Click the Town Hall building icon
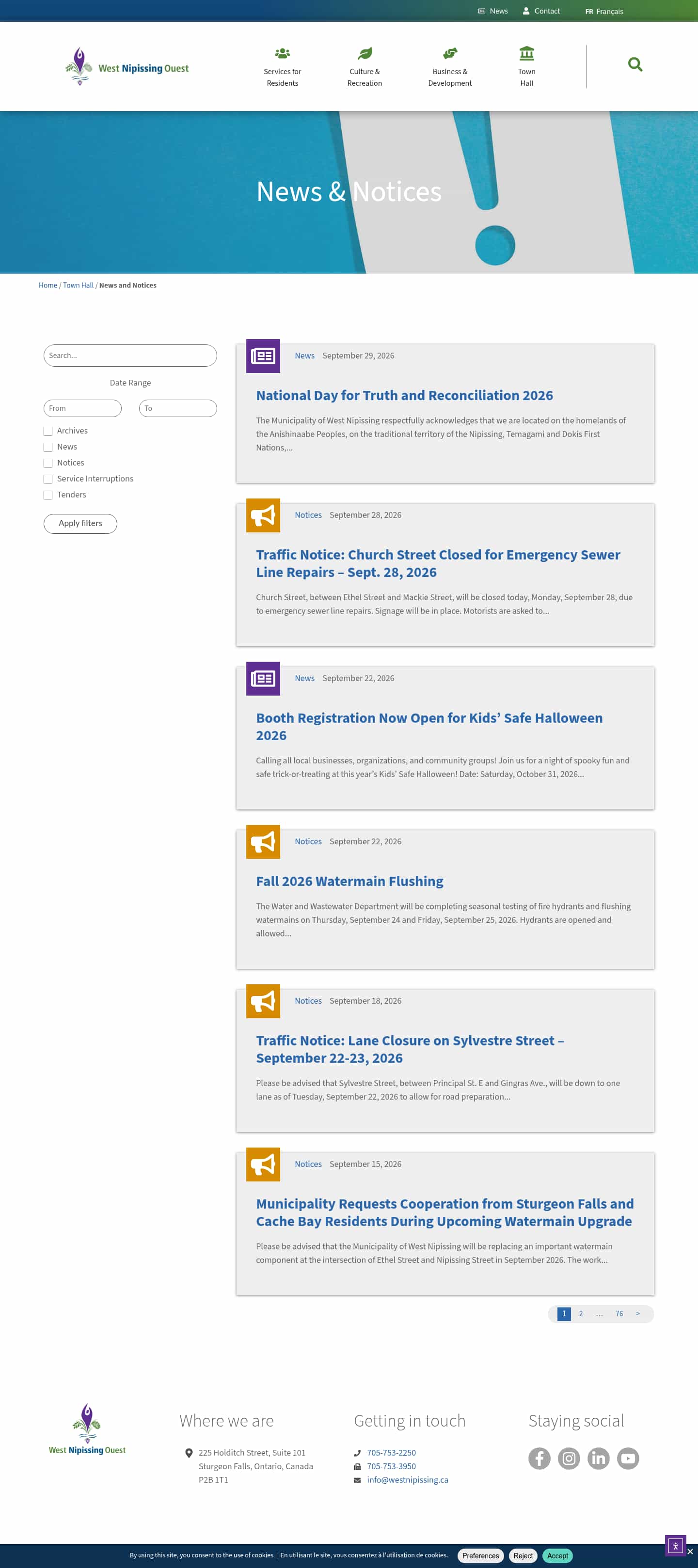Image resolution: width=698 pixels, height=1568 pixels. (527, 54)
